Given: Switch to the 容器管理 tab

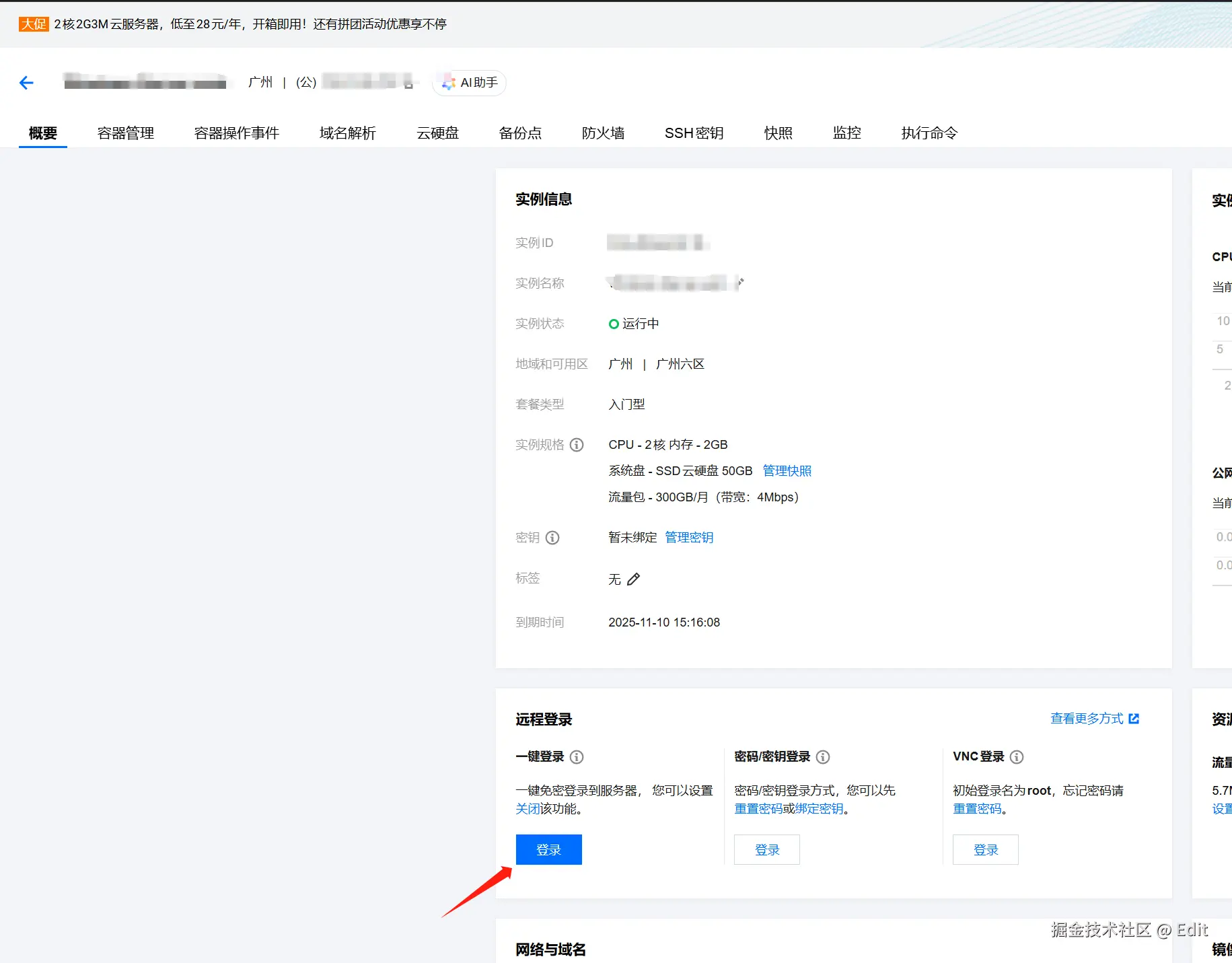Looking at the screenshot, I should point(126,133).
